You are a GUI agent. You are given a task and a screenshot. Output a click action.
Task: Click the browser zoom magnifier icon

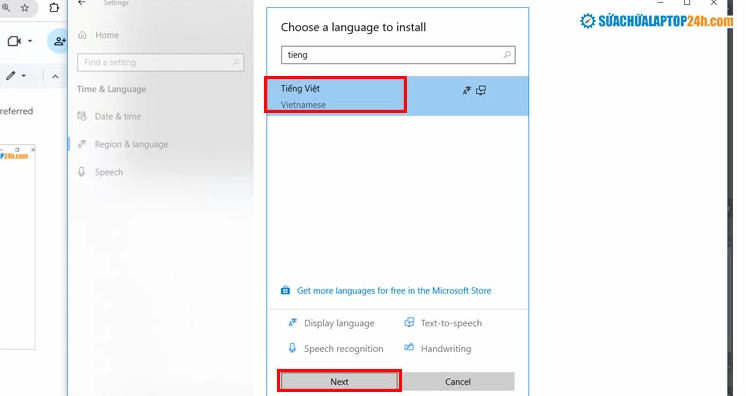point(5,7)
